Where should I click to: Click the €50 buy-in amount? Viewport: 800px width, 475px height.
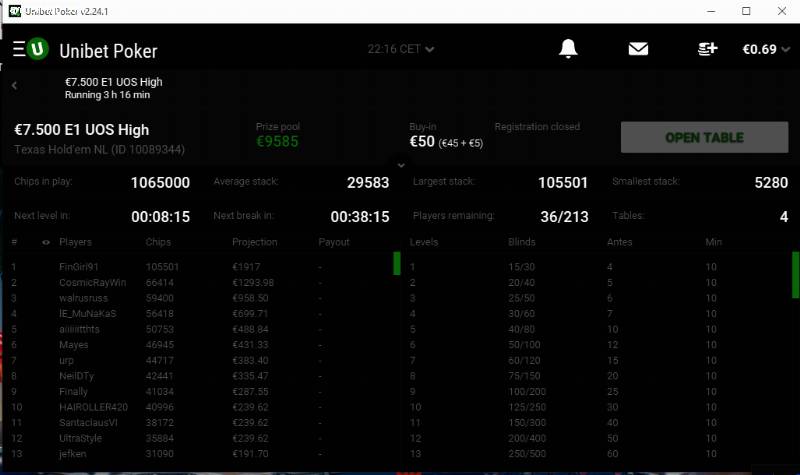tap(422, 141)
